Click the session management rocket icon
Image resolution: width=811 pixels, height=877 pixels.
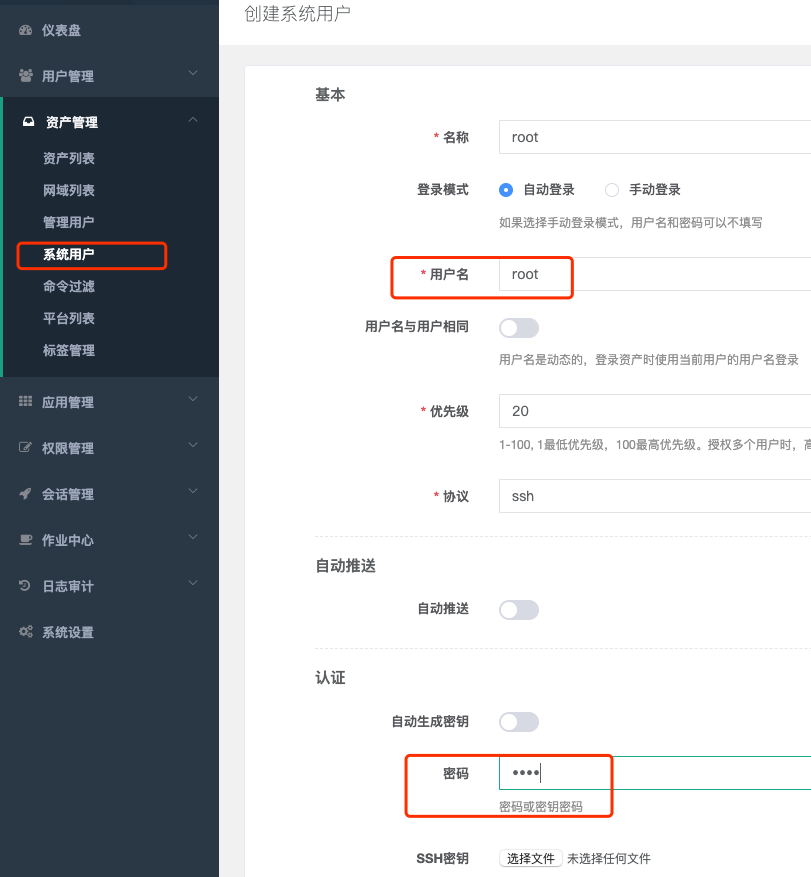[25, 493]
